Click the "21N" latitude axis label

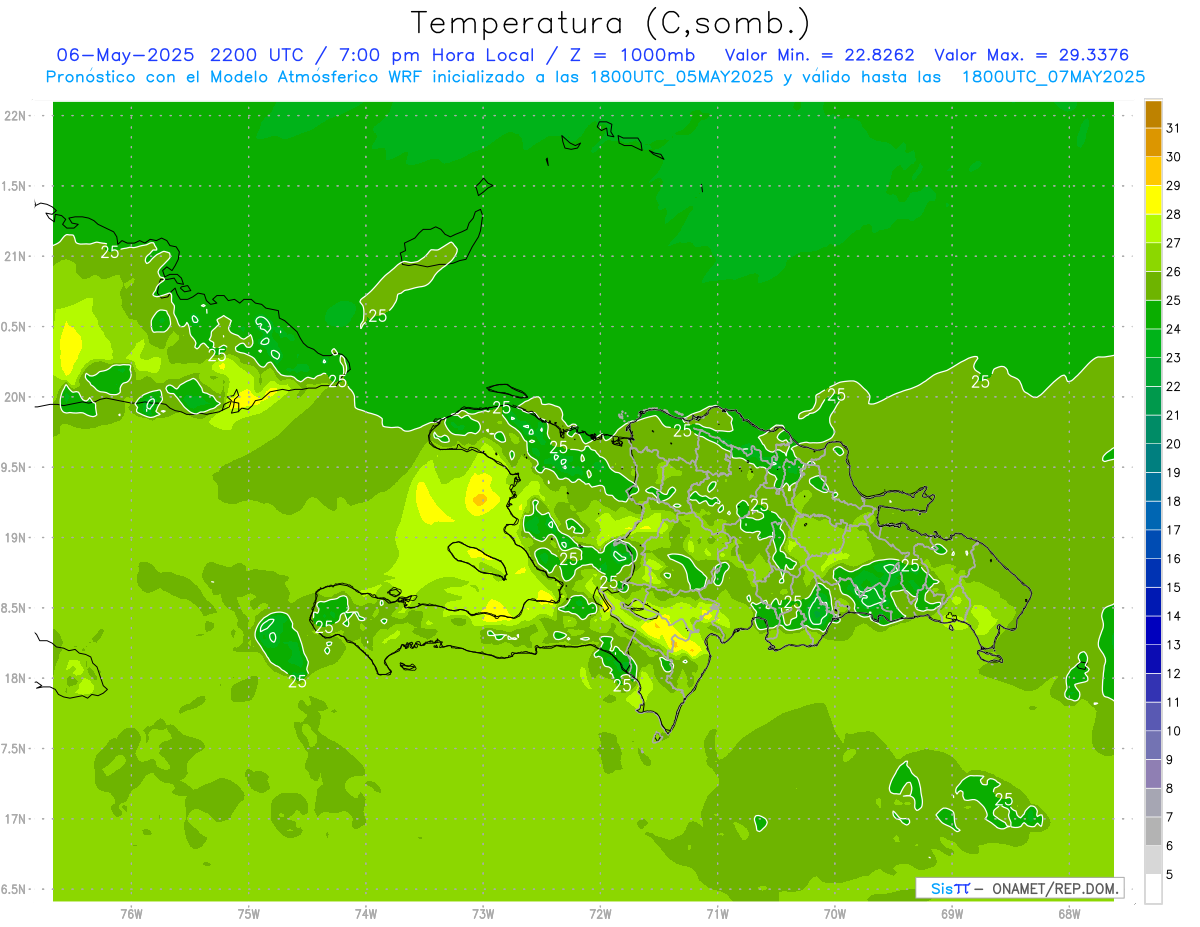(x=15, y=256)
